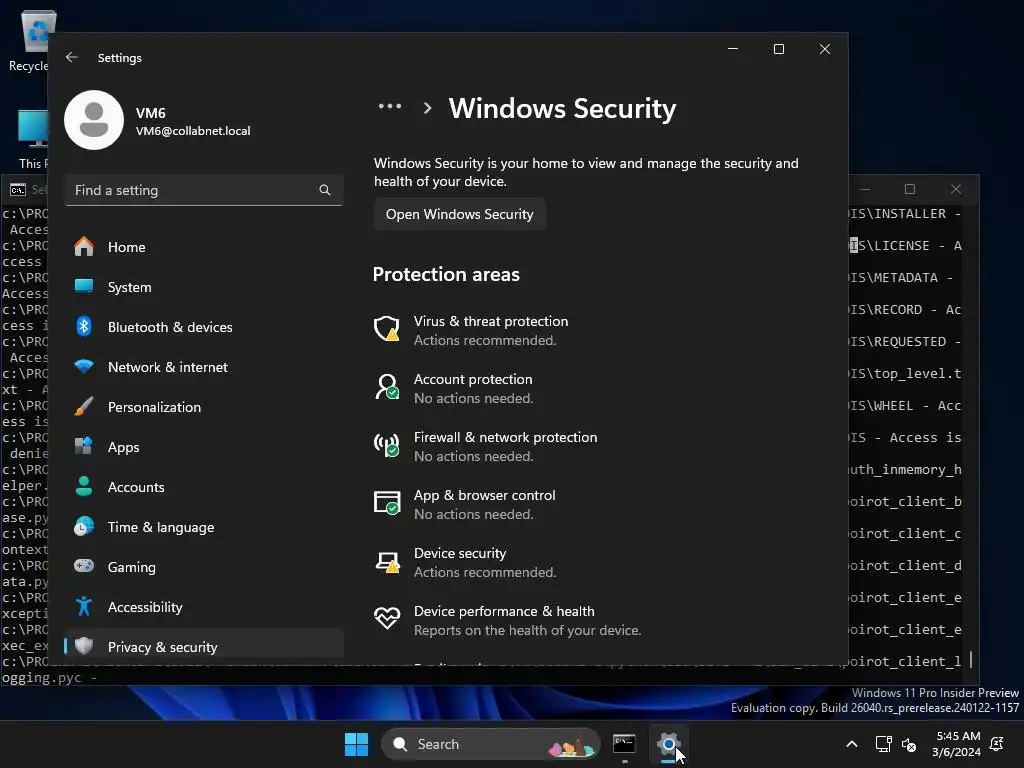Click the Find a setting search box
This screenshot has width=1024, height=768.
pos(204,190)
